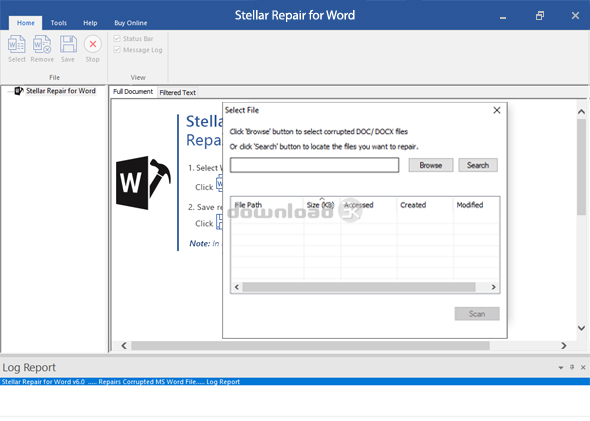Open Log Report panel dropdown arrow

click(x=561, y=368)
